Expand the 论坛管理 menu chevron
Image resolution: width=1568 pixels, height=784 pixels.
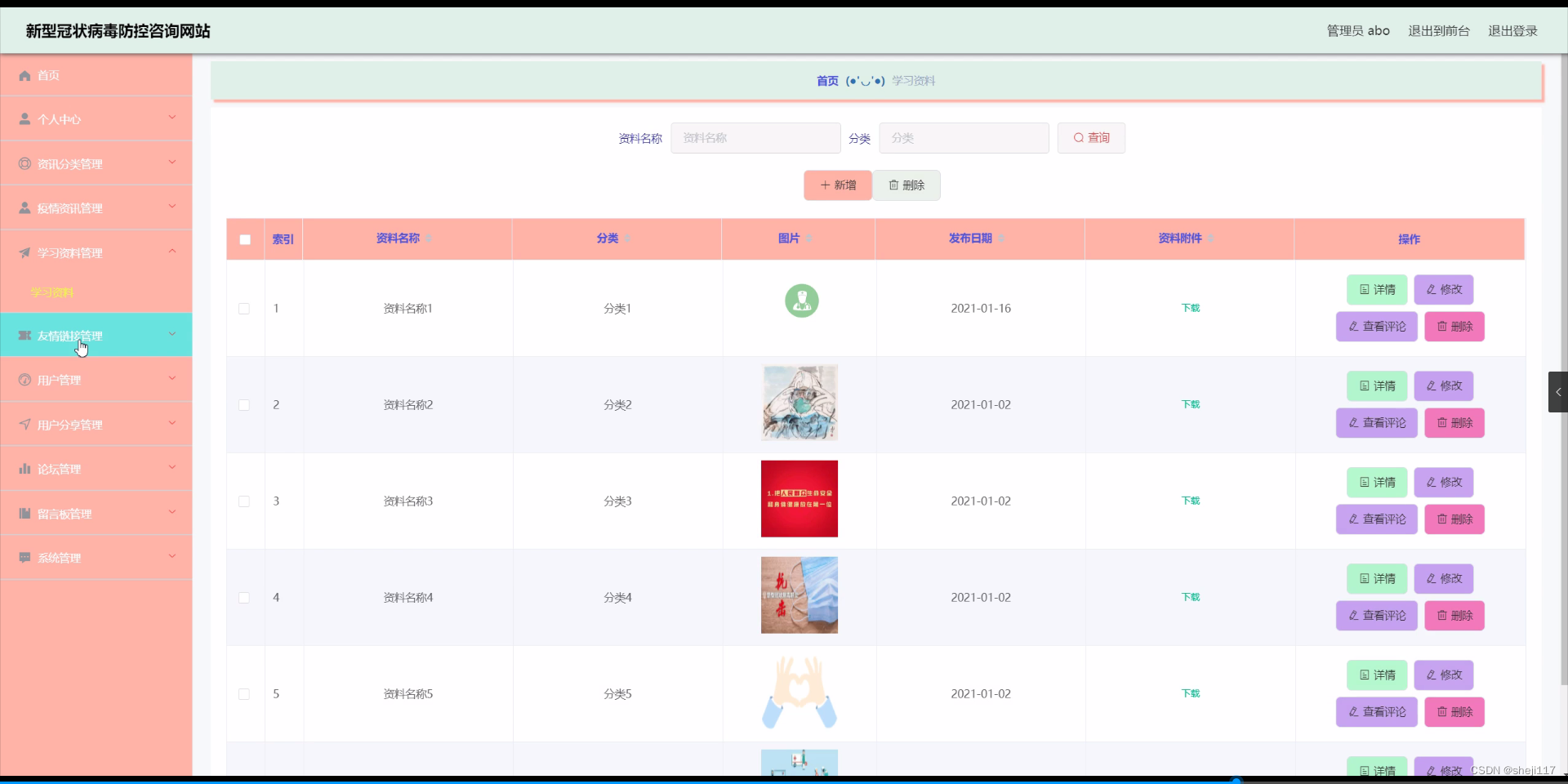point(172,467)
